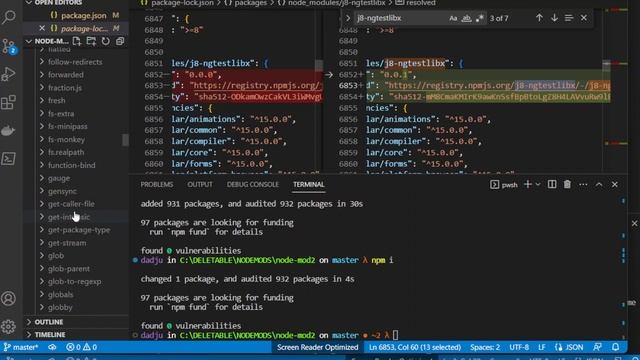This screenshot has width=640, height=360.
Task: Toggle Match Whole Word in find widget
Action: 467,18
